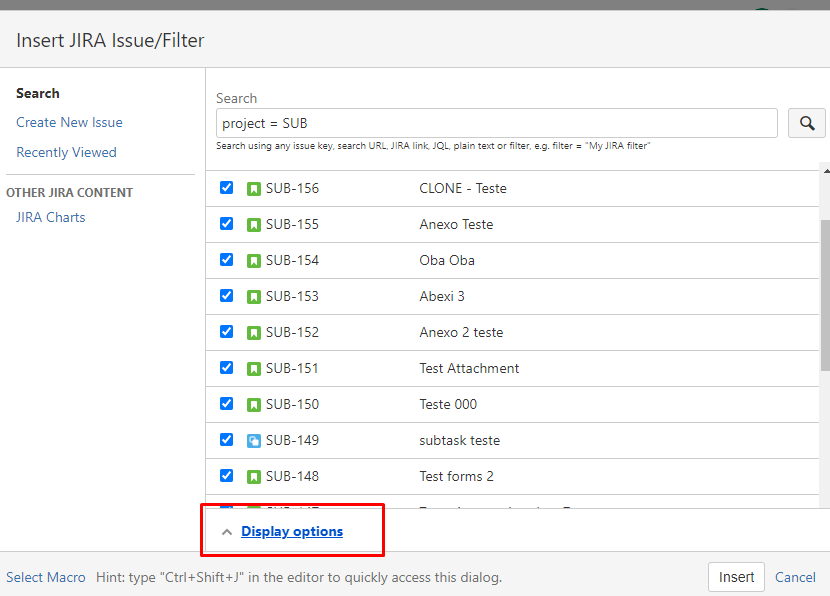This screenshot has width=830, height=596.
Task: Click the Insert button
Action: point(736,577)
